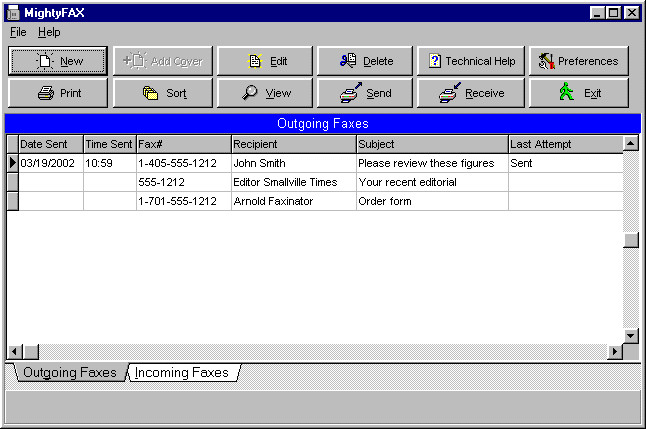
Task: Click the Technical Help button label
Action: pos(480,61)
